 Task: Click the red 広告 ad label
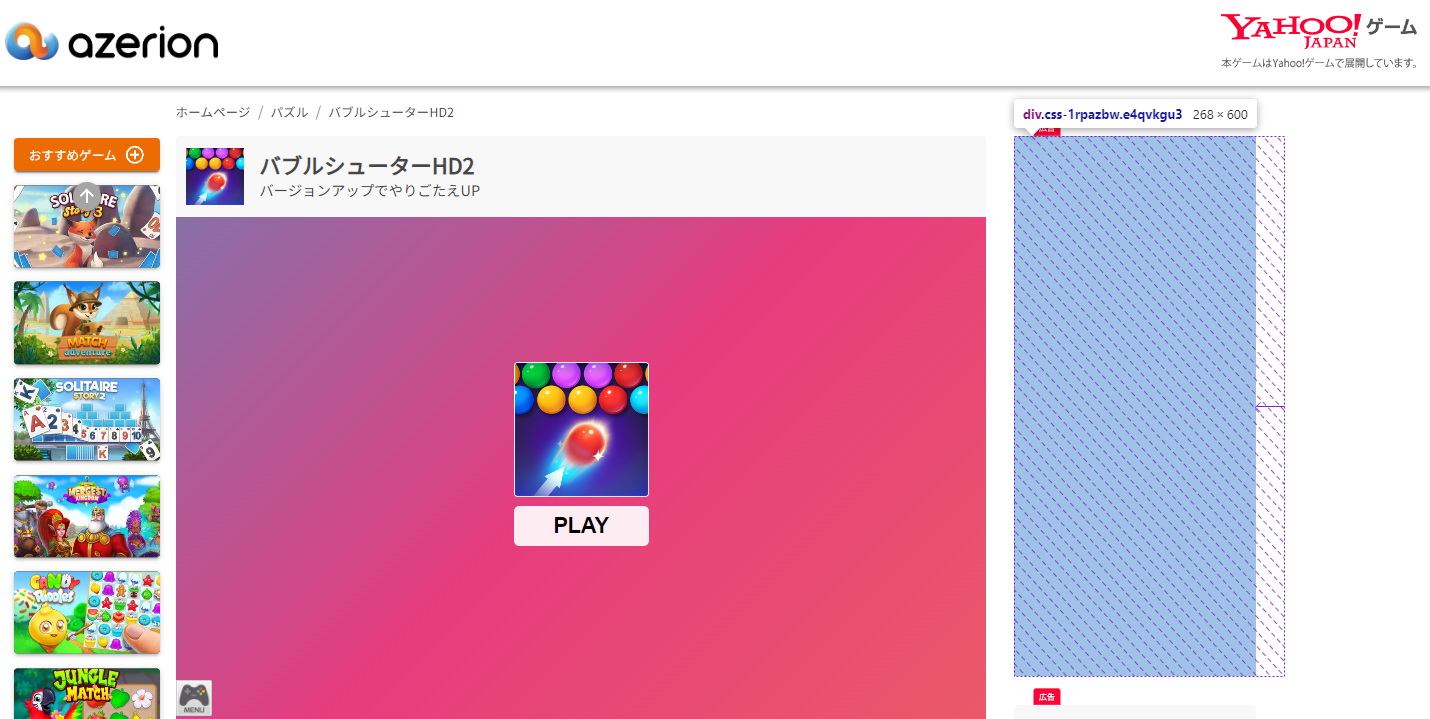[x=1047, y=697]
